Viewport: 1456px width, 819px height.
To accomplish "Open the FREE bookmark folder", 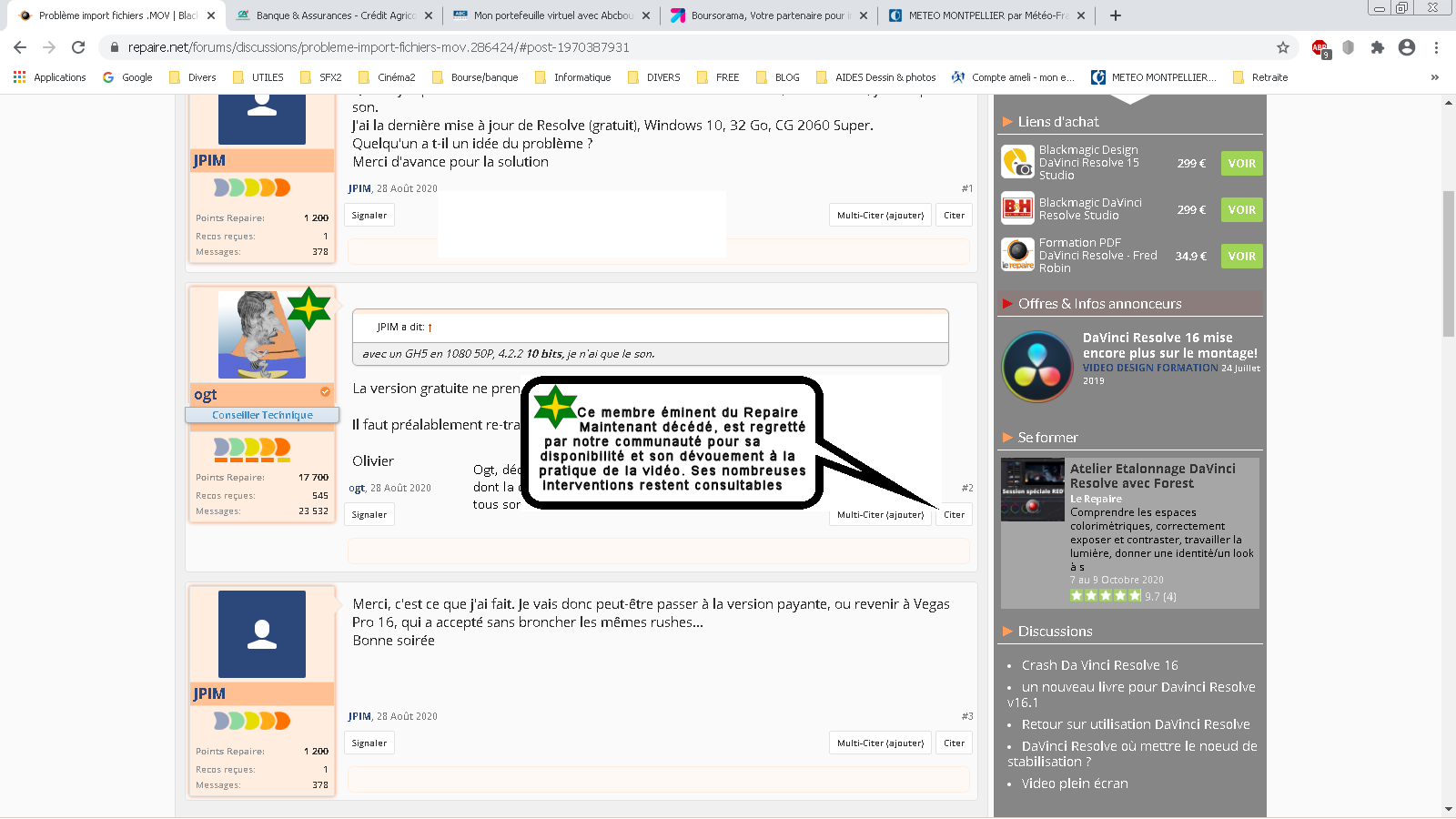I will pyautogui.click(x=718, y=77).
